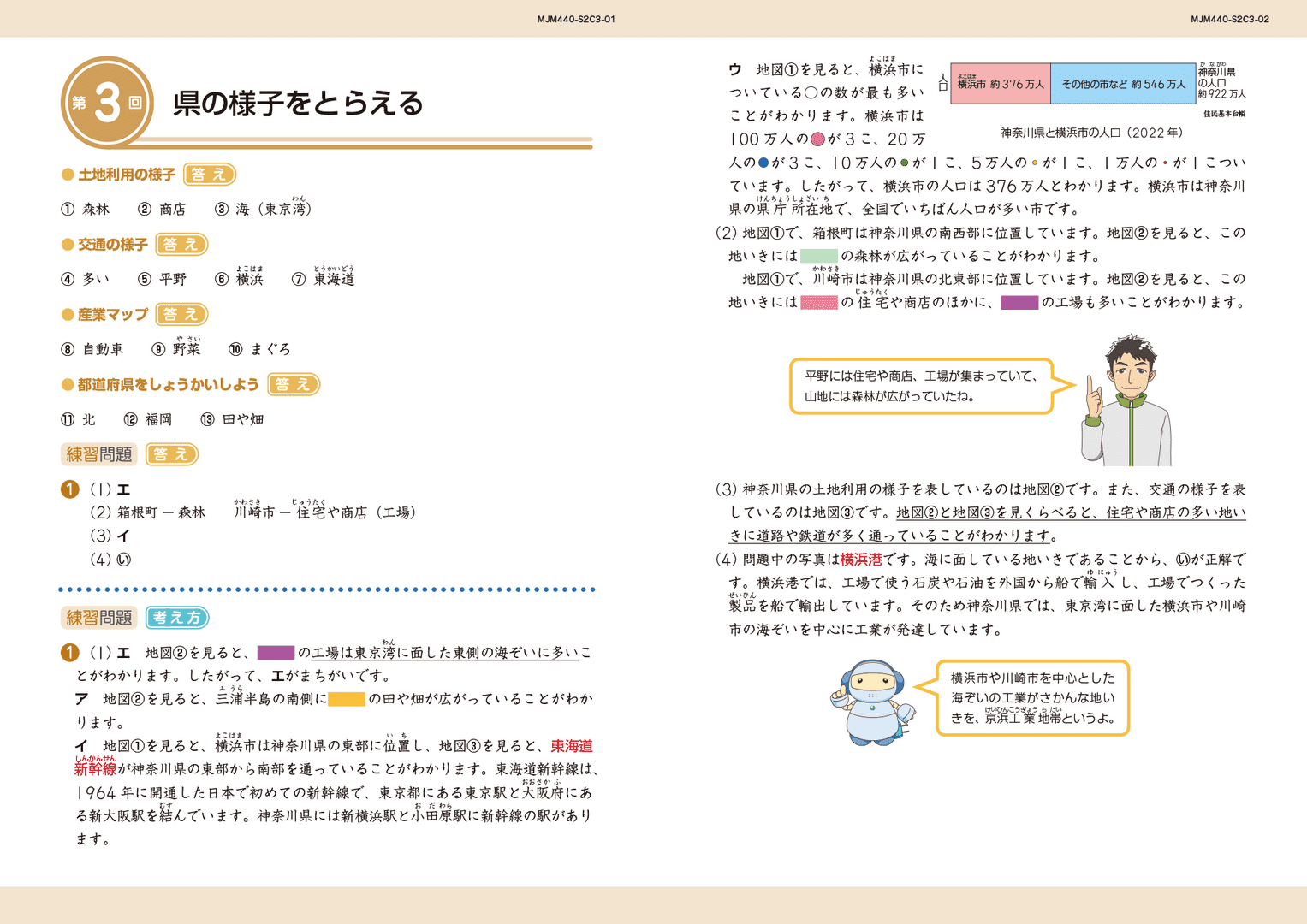The image size is (1307, 924).
Task: Click the answer line (3) イ
Action: pos(110,536)
